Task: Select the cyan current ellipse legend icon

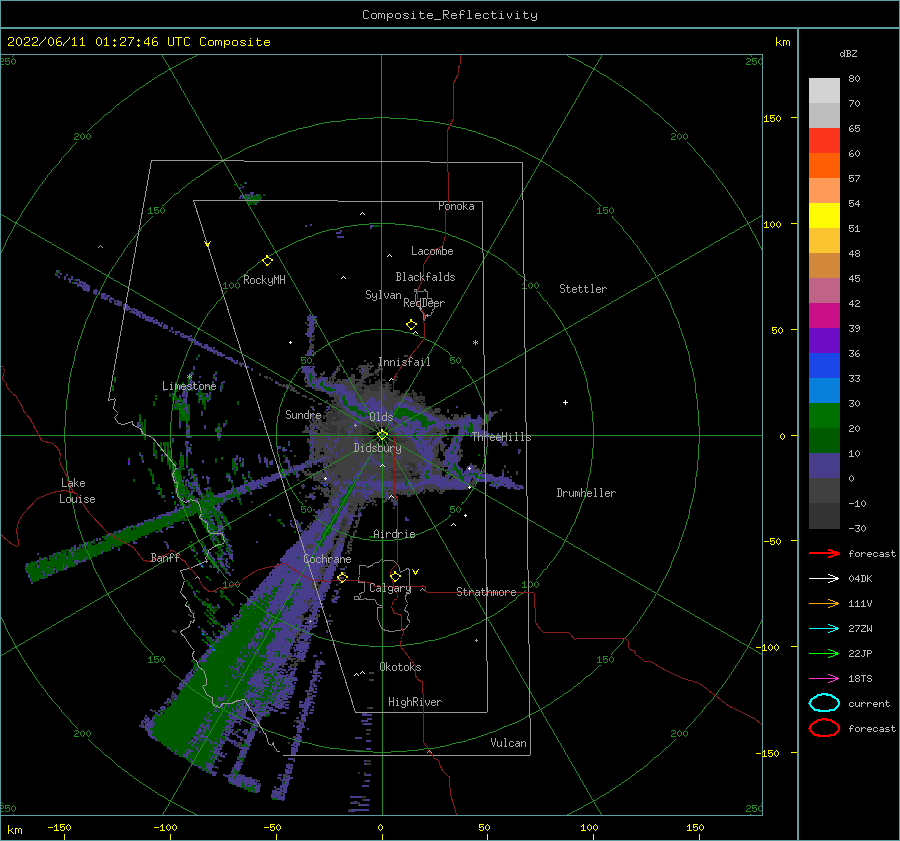Action: point(824,703)
